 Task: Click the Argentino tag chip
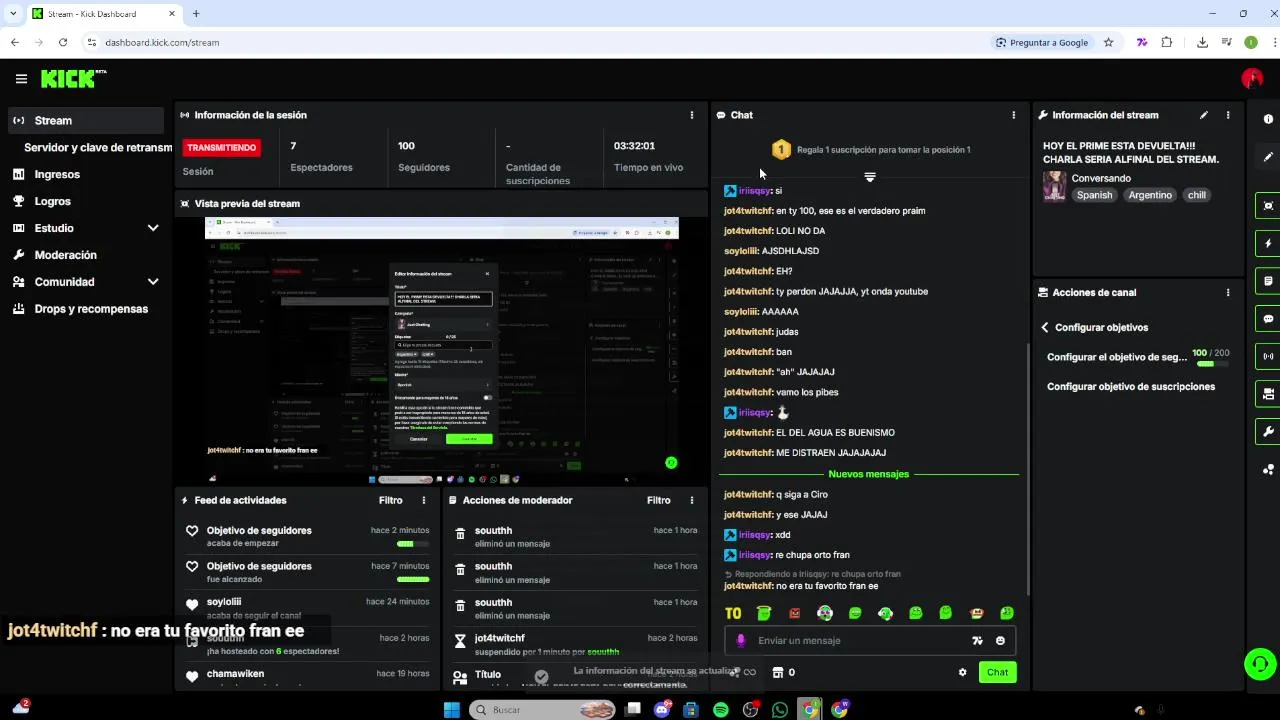click(x=1150, y=195)
